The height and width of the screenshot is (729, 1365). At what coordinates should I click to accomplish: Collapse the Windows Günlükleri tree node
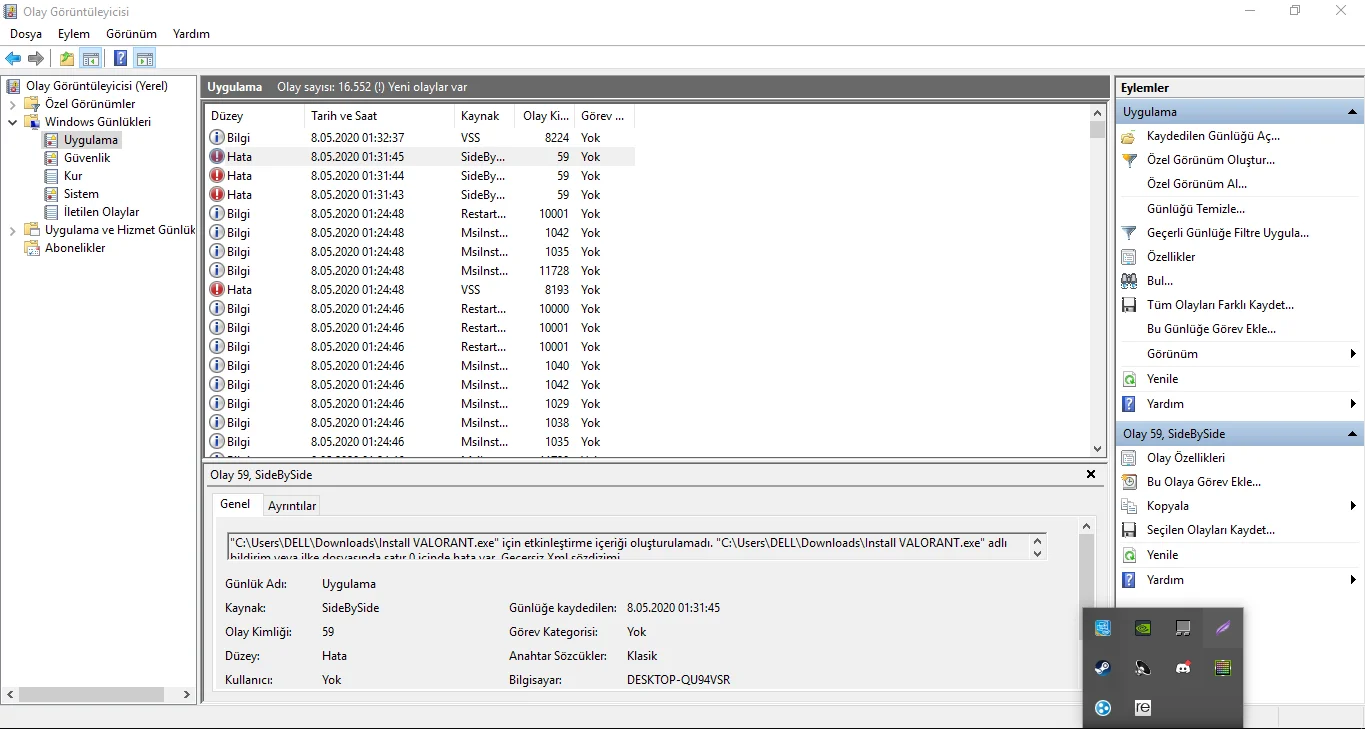coord(12,122)
